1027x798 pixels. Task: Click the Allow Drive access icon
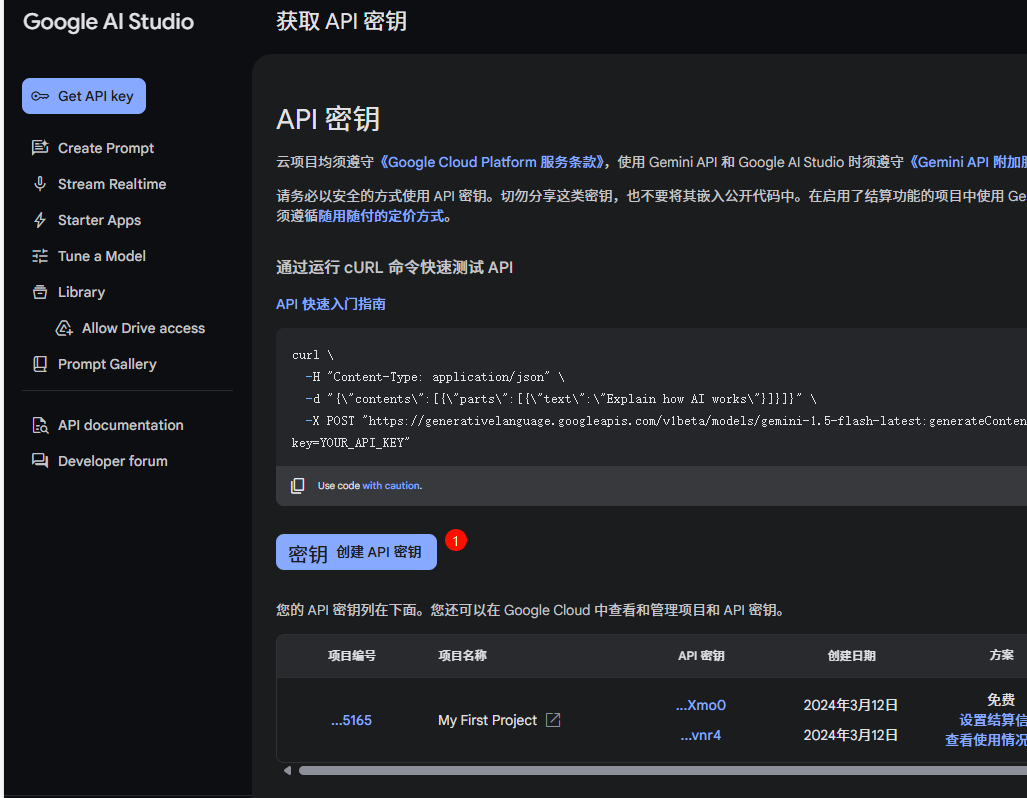click(65, 328)
